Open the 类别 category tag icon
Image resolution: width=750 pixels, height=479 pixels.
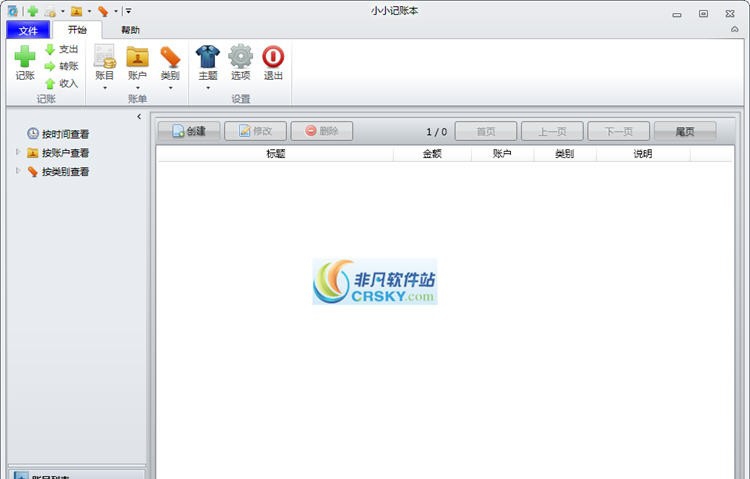point(170,58)
